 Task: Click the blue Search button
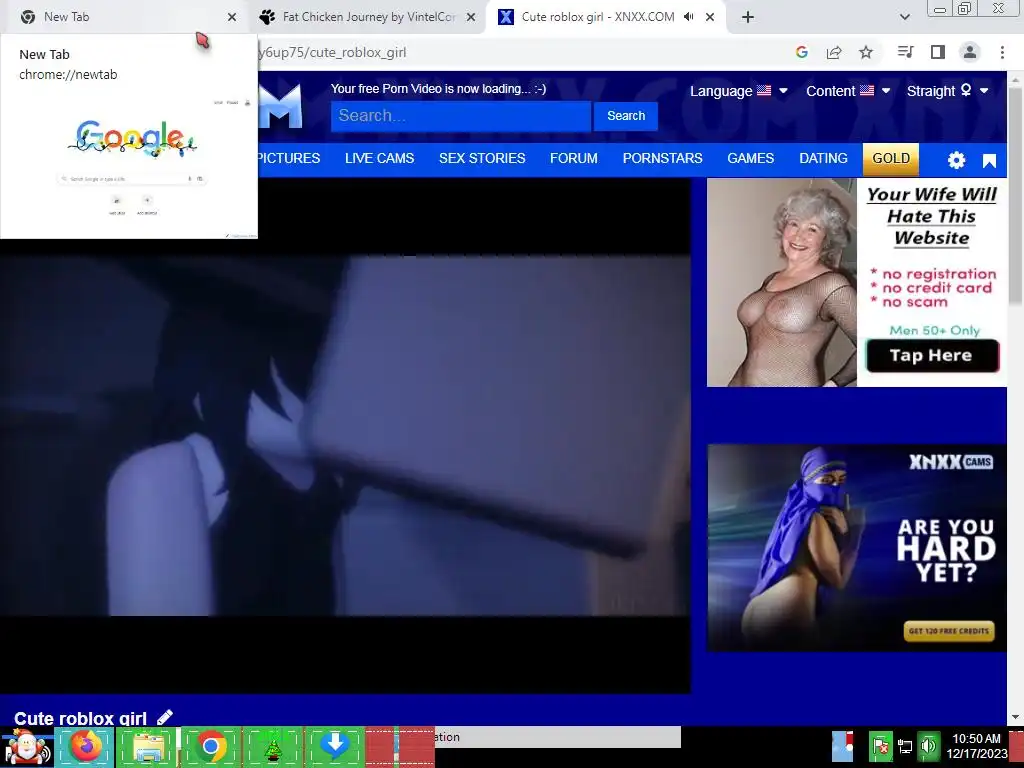[626, 116]
